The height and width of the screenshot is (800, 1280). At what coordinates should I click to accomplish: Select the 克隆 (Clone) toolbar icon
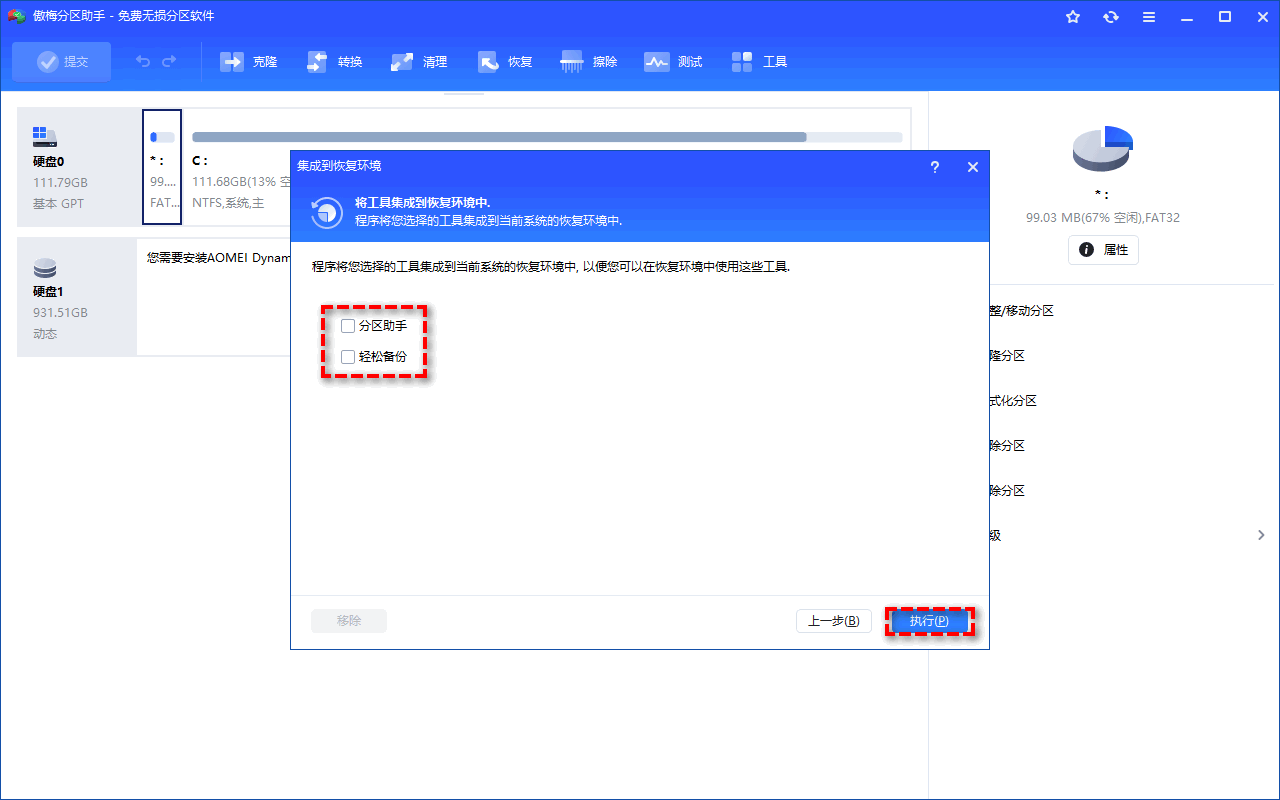249,61
